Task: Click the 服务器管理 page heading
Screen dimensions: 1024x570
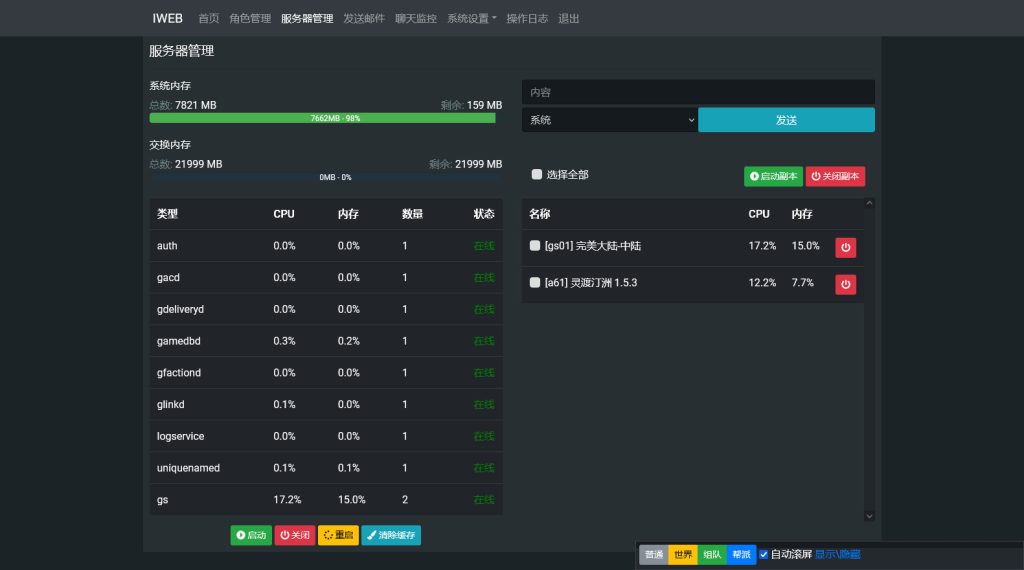Action: 182,51
